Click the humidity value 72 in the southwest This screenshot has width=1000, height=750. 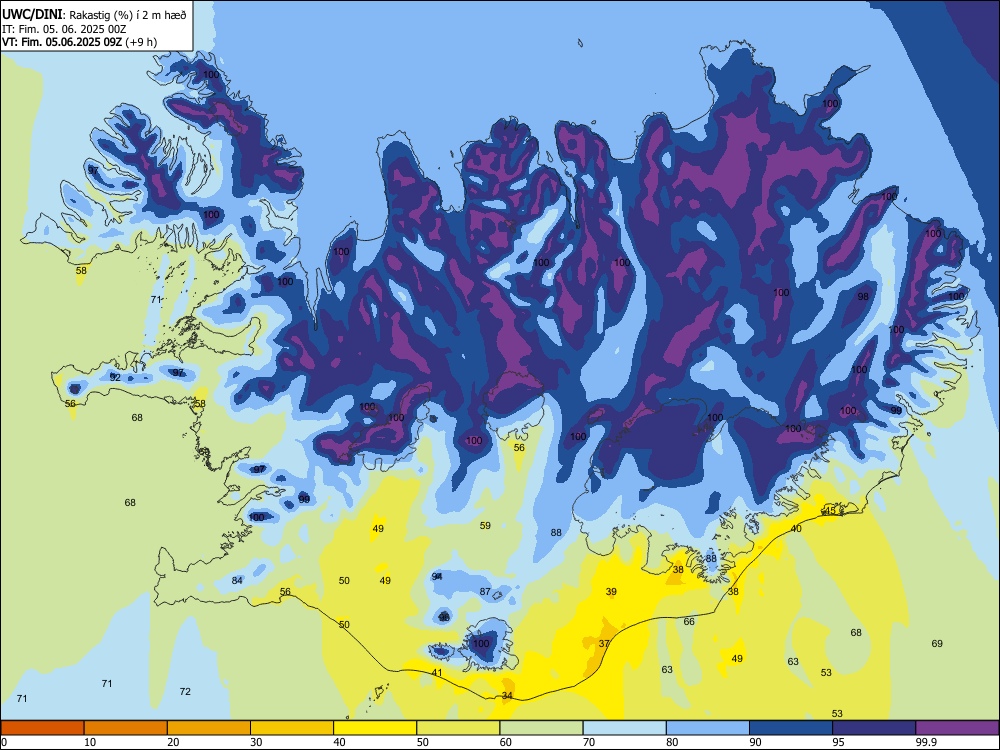[185, 691]
